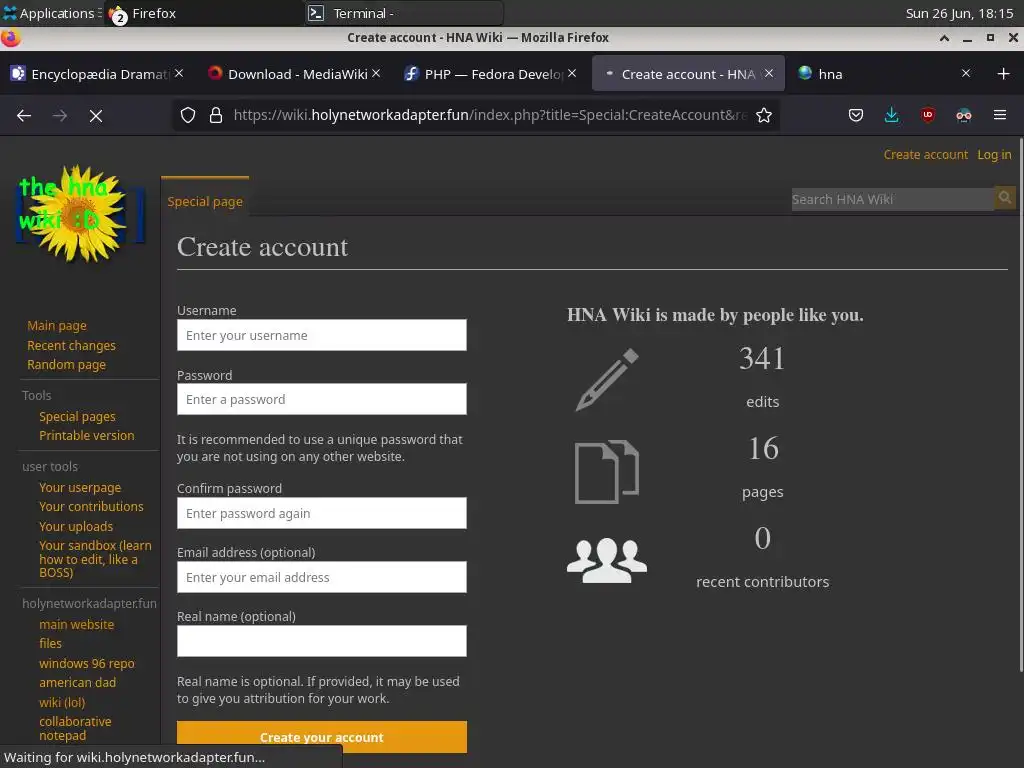This screenshot has width=1024, height=768.
Task: Close the hna tab
Action: click(966, 73)
